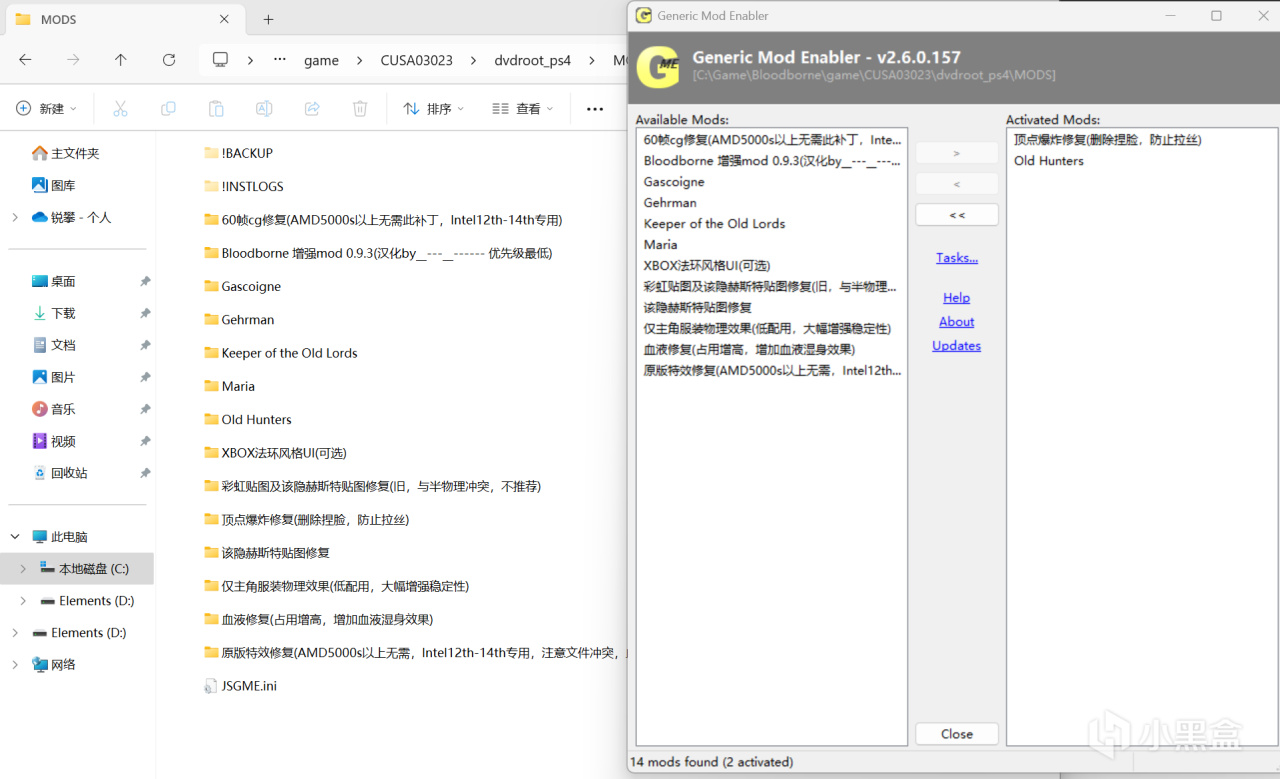
Task: Select Keeper of the Old Lords in Available Mods
Action: tap(714, 224)
